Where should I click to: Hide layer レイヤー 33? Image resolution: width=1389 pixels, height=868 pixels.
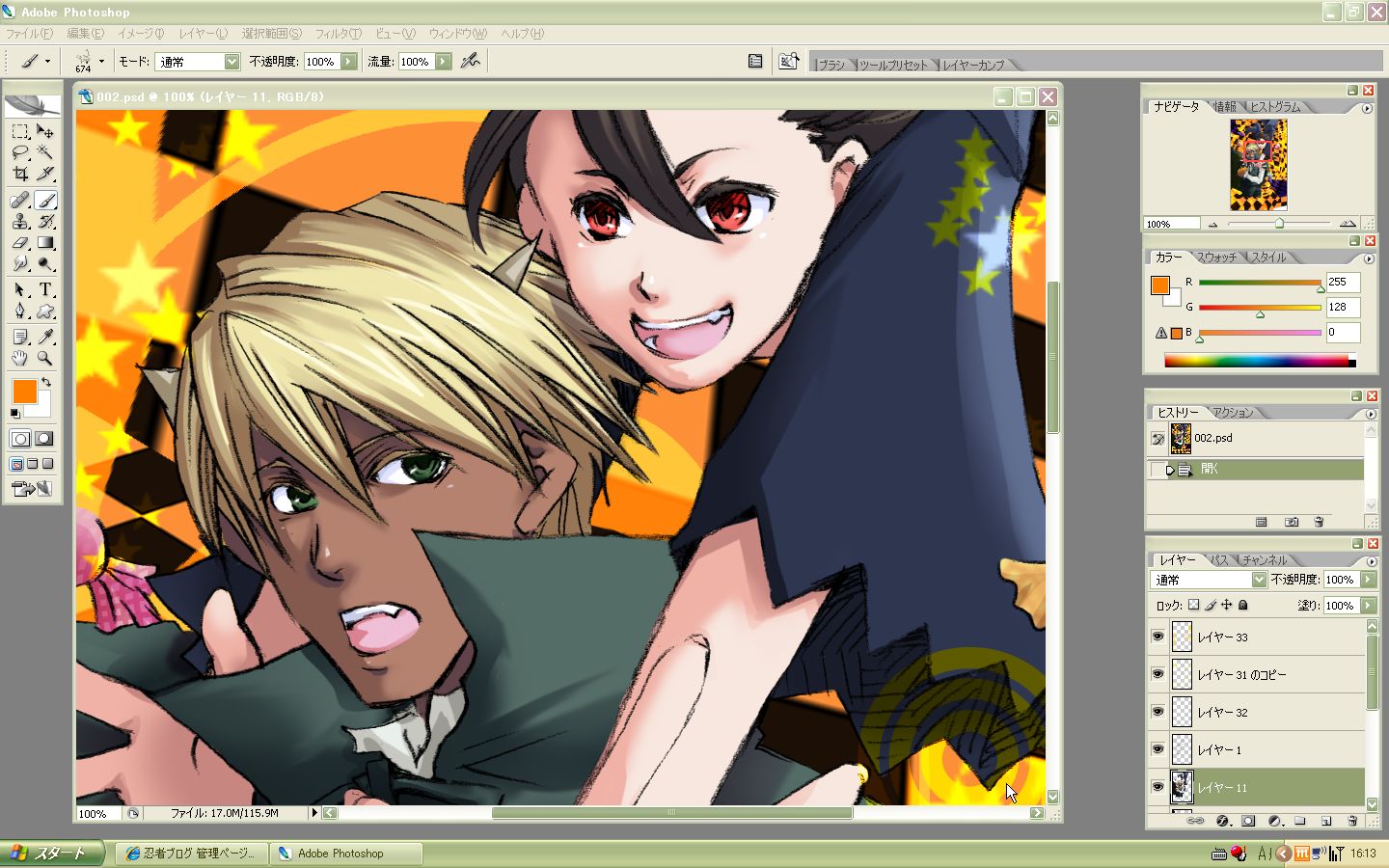coord(1157,637)
